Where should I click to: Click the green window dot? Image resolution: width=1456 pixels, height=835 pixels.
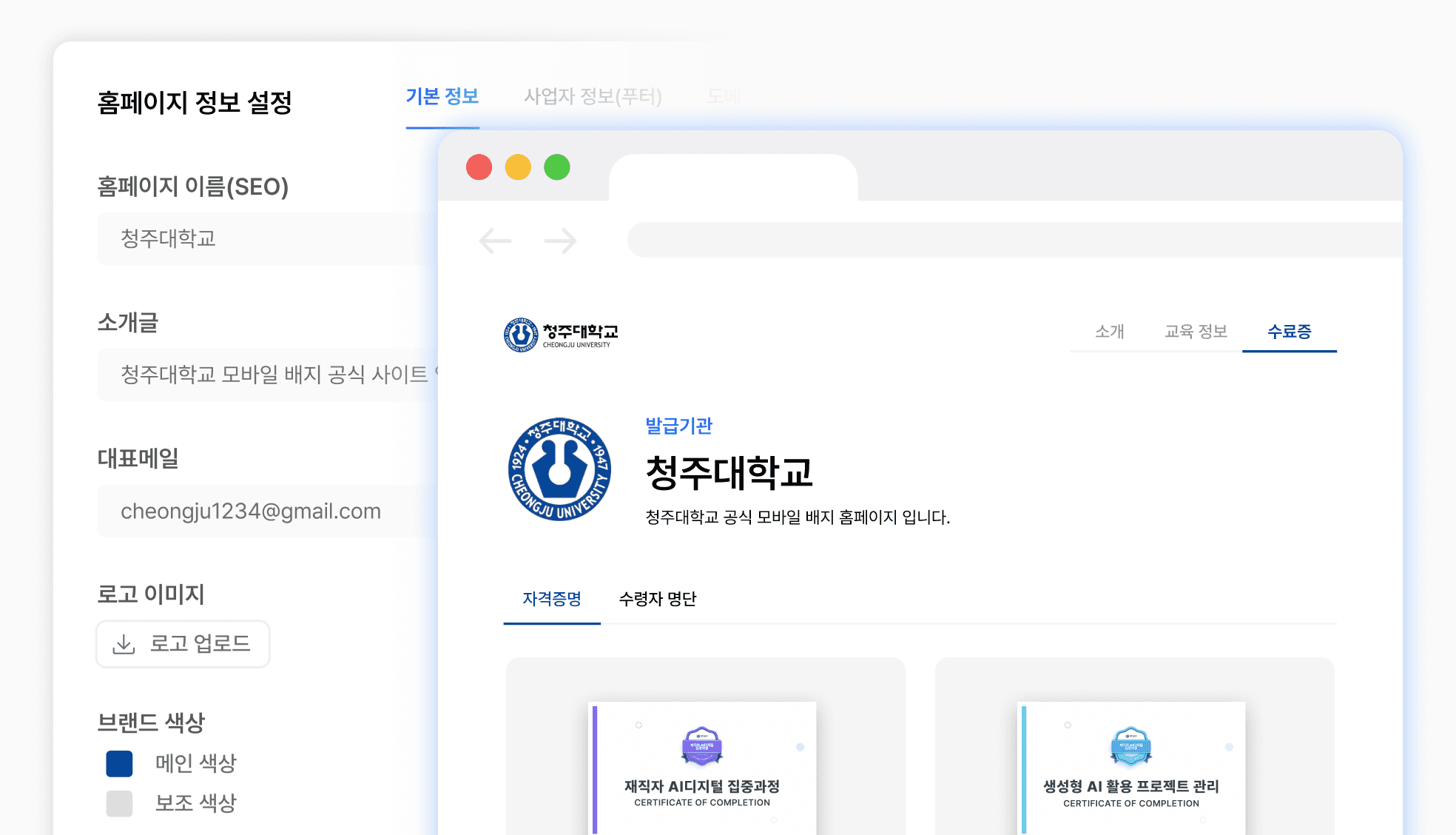click(557, 167)
